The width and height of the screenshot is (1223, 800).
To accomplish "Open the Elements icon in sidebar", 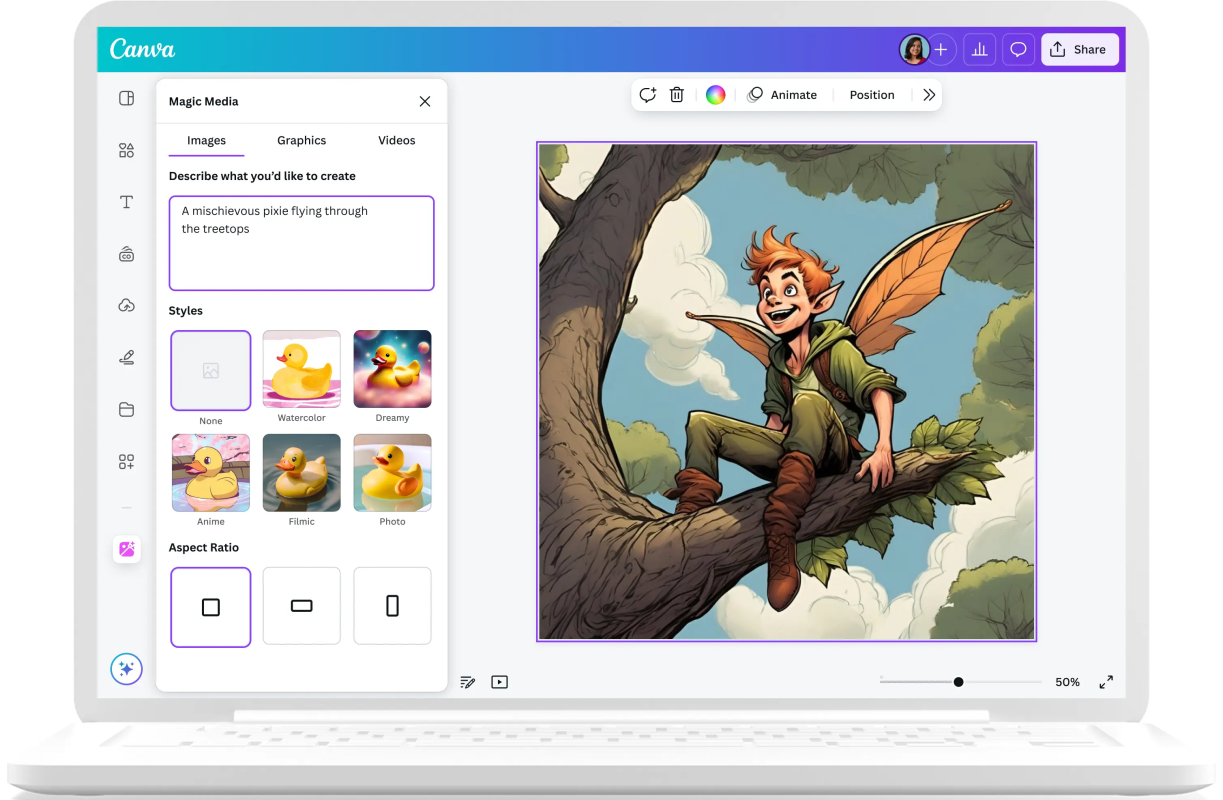I will 126,150.
